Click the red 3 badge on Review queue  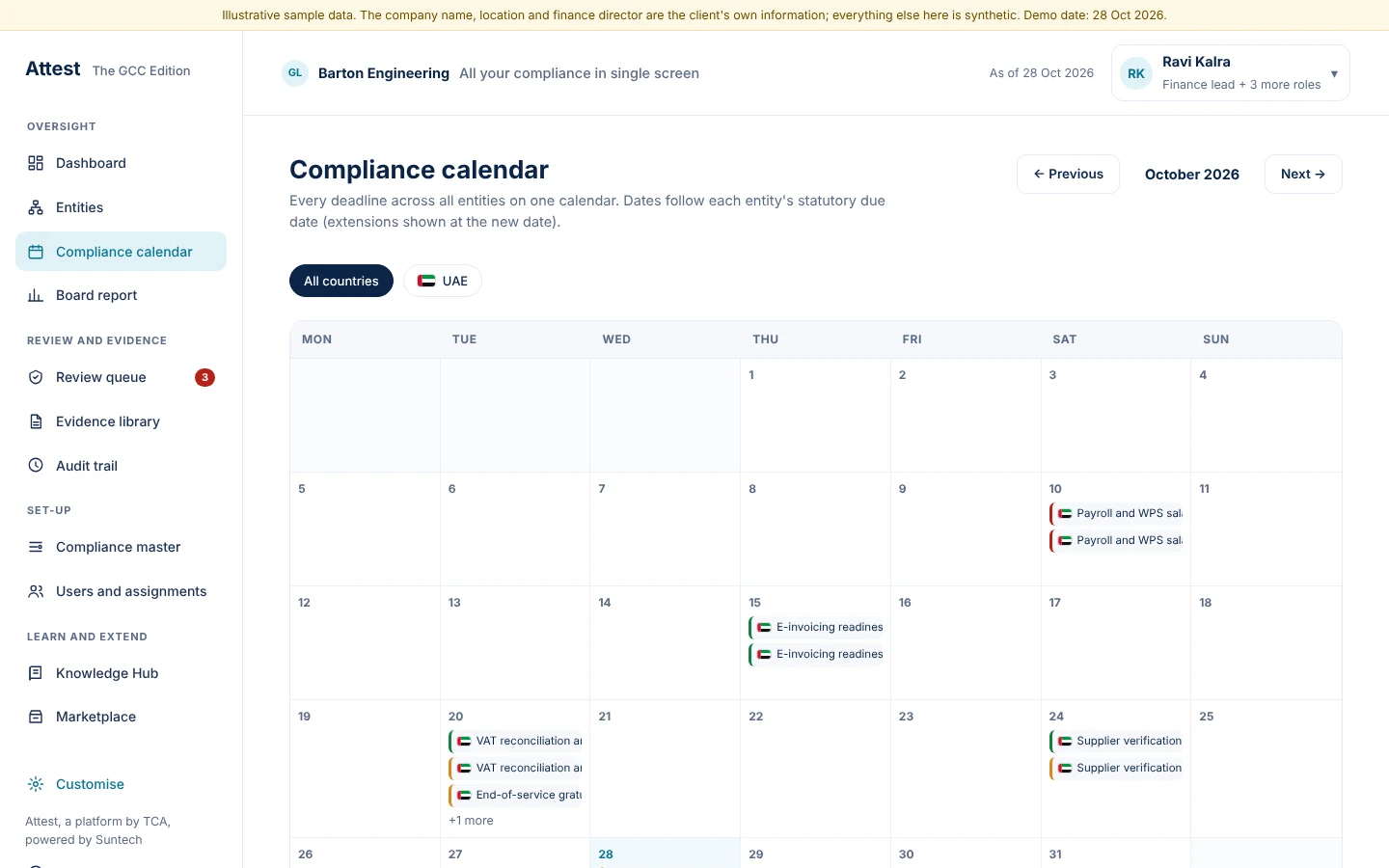(x=204, y=377)
